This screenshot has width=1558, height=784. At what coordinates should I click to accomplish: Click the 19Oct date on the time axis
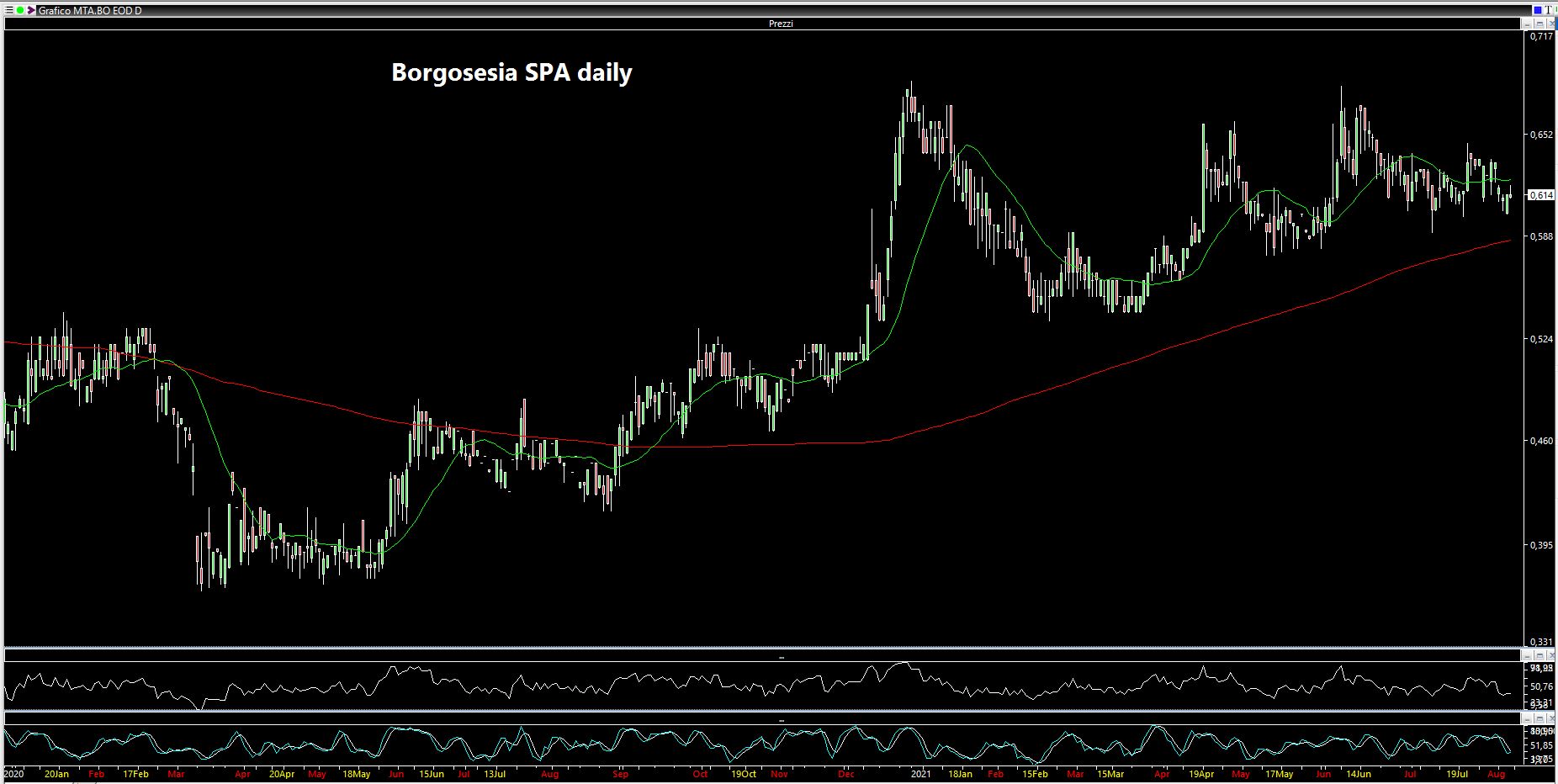743,774
